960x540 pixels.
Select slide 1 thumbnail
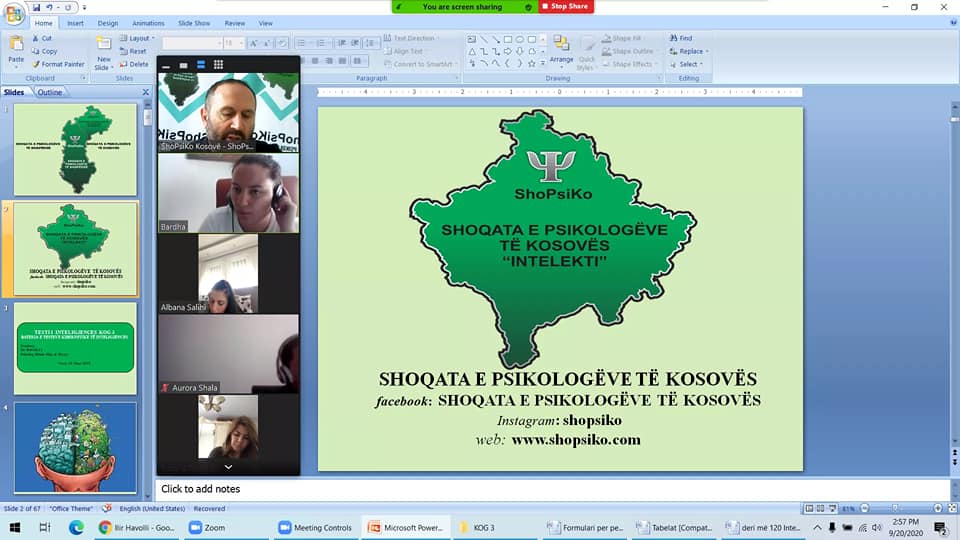coord(75,149)
